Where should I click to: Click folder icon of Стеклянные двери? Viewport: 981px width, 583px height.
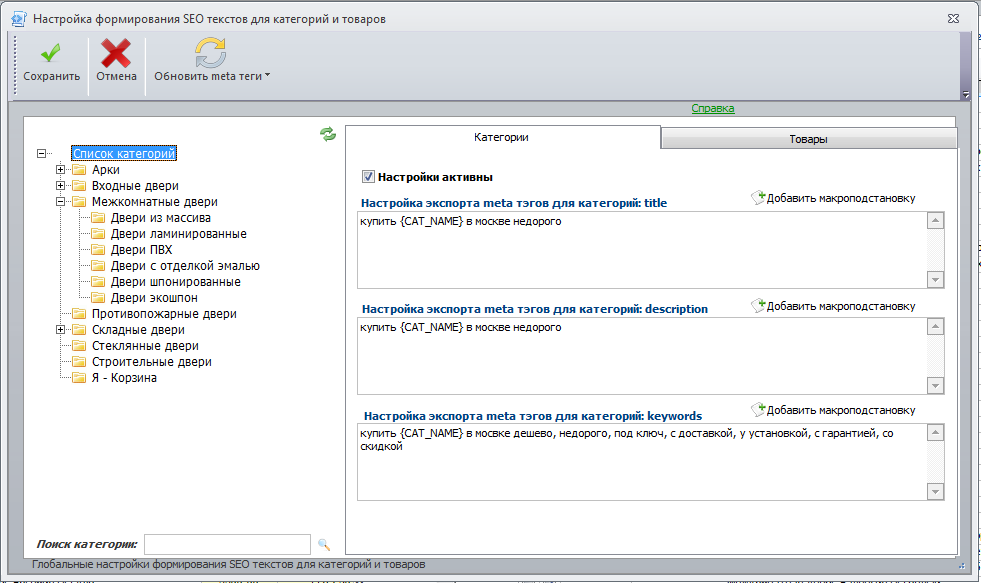coord(79,346)
